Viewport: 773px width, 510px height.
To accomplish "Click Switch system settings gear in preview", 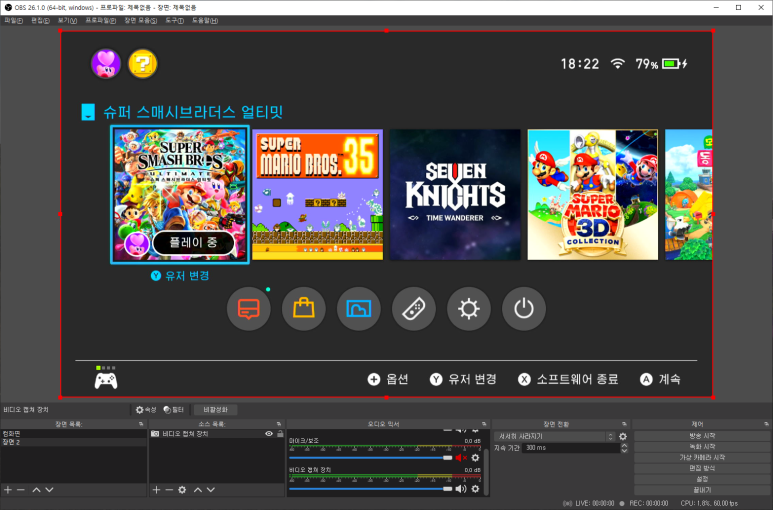I will pyautogui.click(x=469, y=309).
